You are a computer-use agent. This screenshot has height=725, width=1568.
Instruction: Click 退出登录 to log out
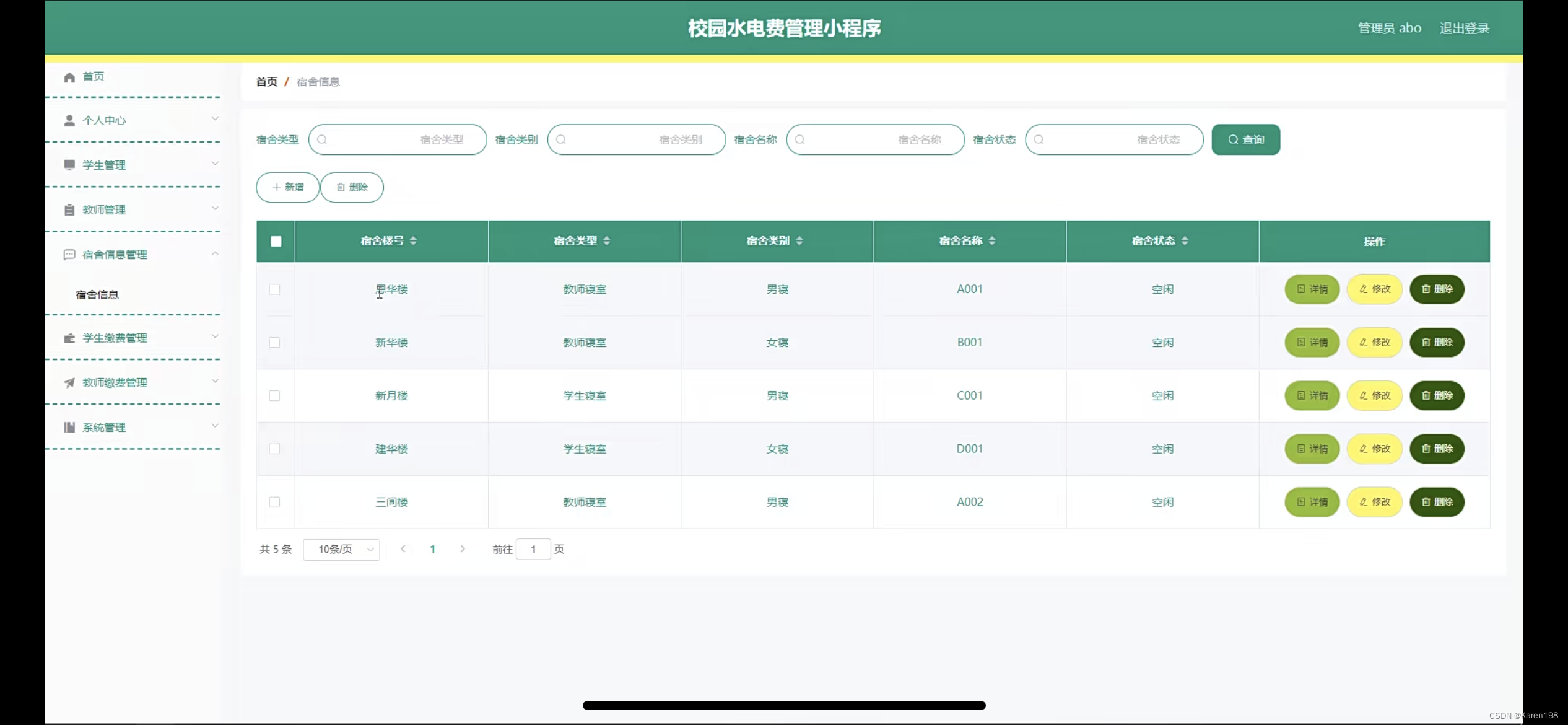1464,29
